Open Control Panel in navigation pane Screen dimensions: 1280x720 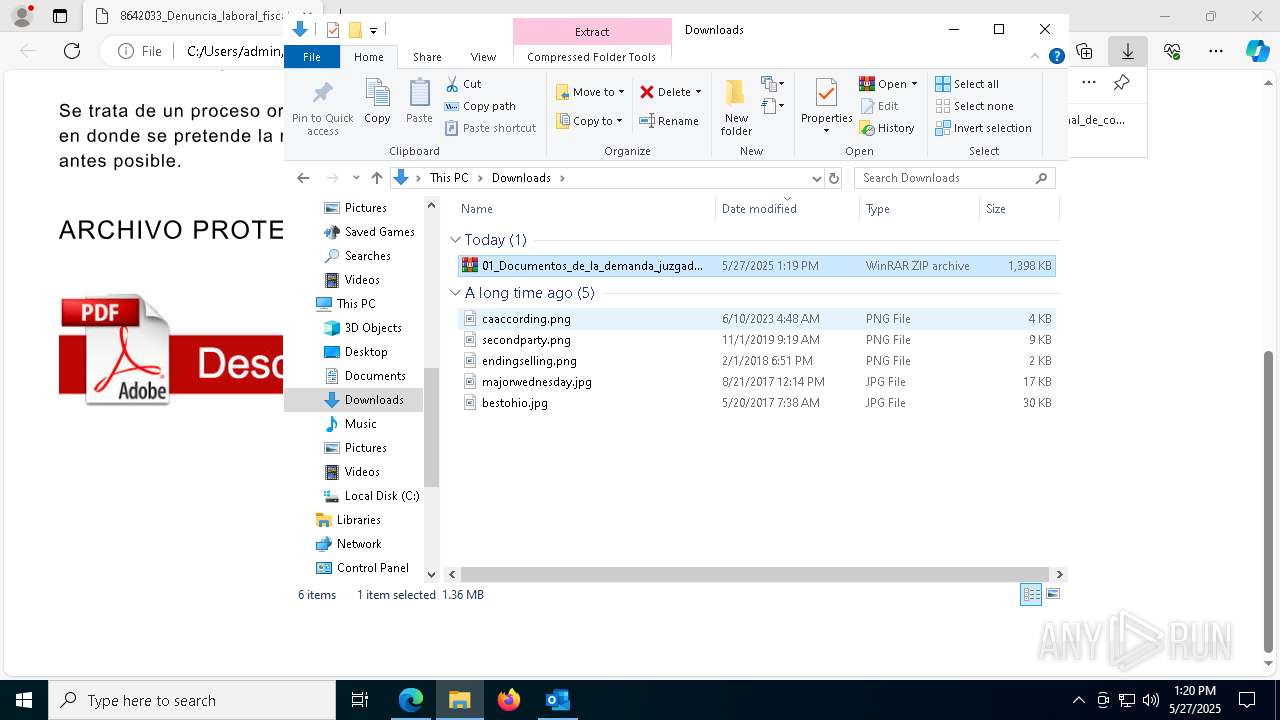pyautogui.click(x=363, y=568)
